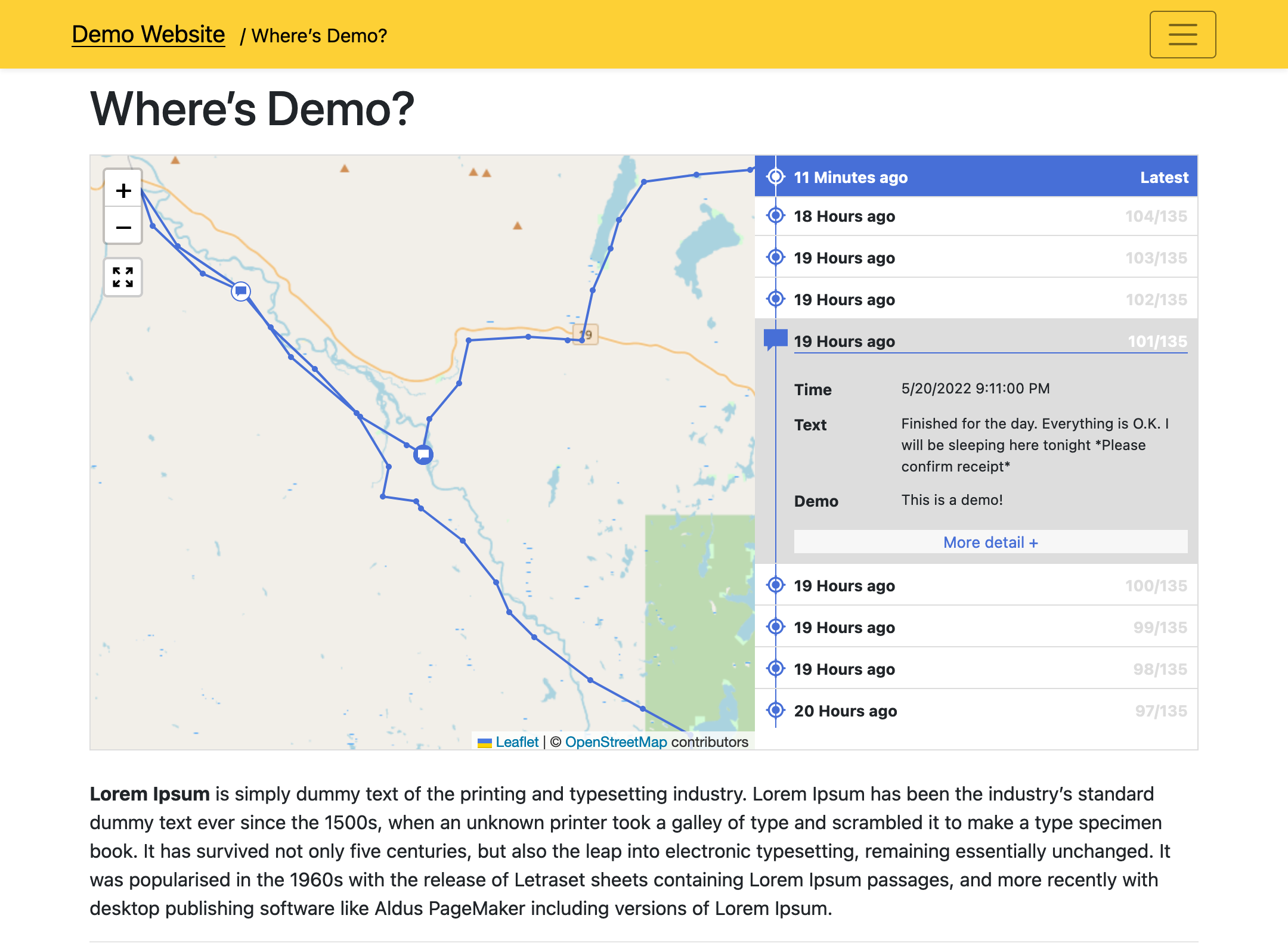
Task: Open the OpenStreetMap attribution link
Action: [615, 742]
